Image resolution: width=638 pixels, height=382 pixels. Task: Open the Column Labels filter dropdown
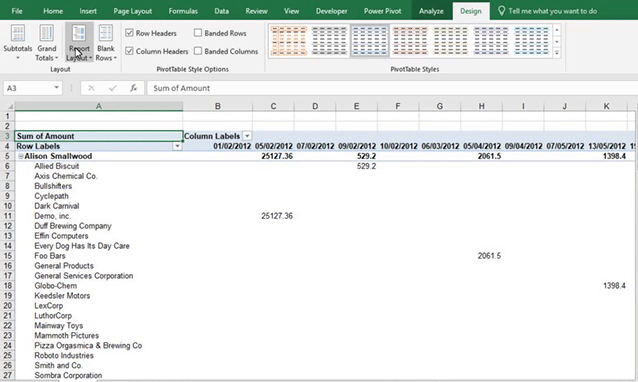point(247,136)
